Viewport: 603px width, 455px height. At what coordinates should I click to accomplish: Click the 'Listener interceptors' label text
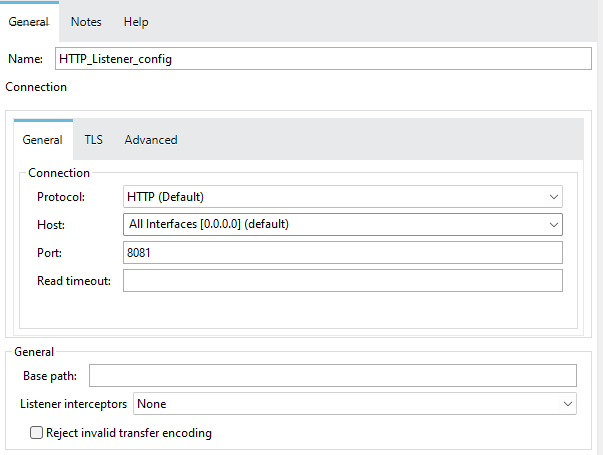tap(74, 404)
